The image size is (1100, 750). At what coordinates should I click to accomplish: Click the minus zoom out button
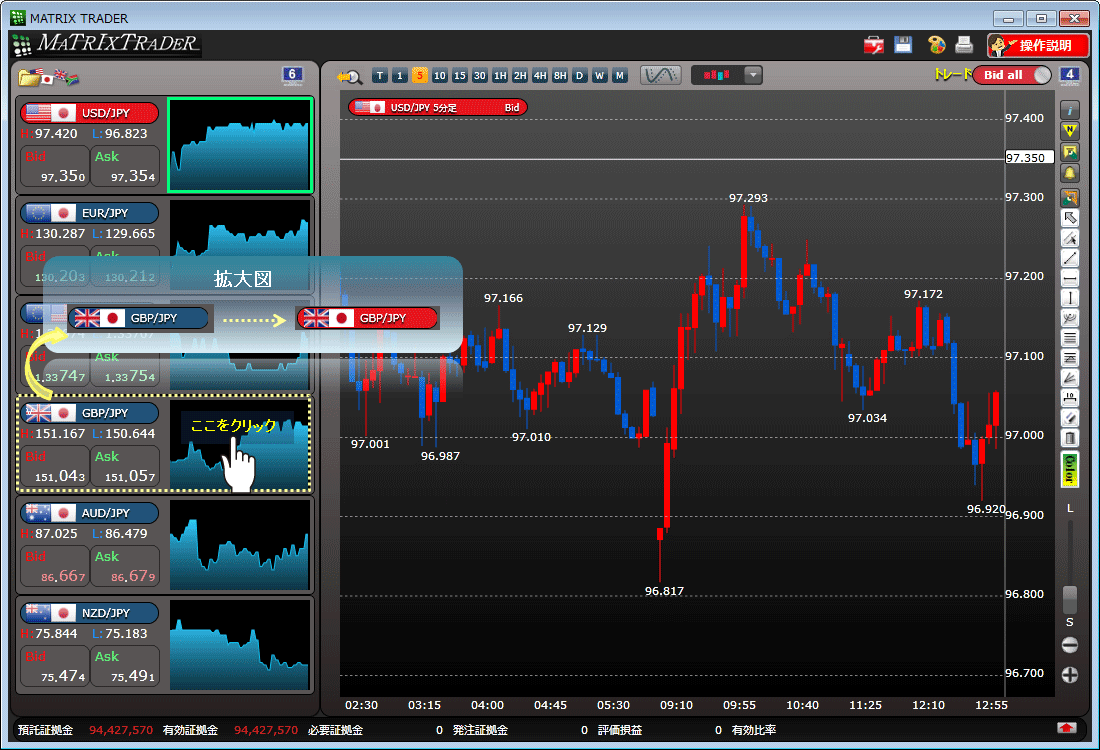pos(1070,645)
